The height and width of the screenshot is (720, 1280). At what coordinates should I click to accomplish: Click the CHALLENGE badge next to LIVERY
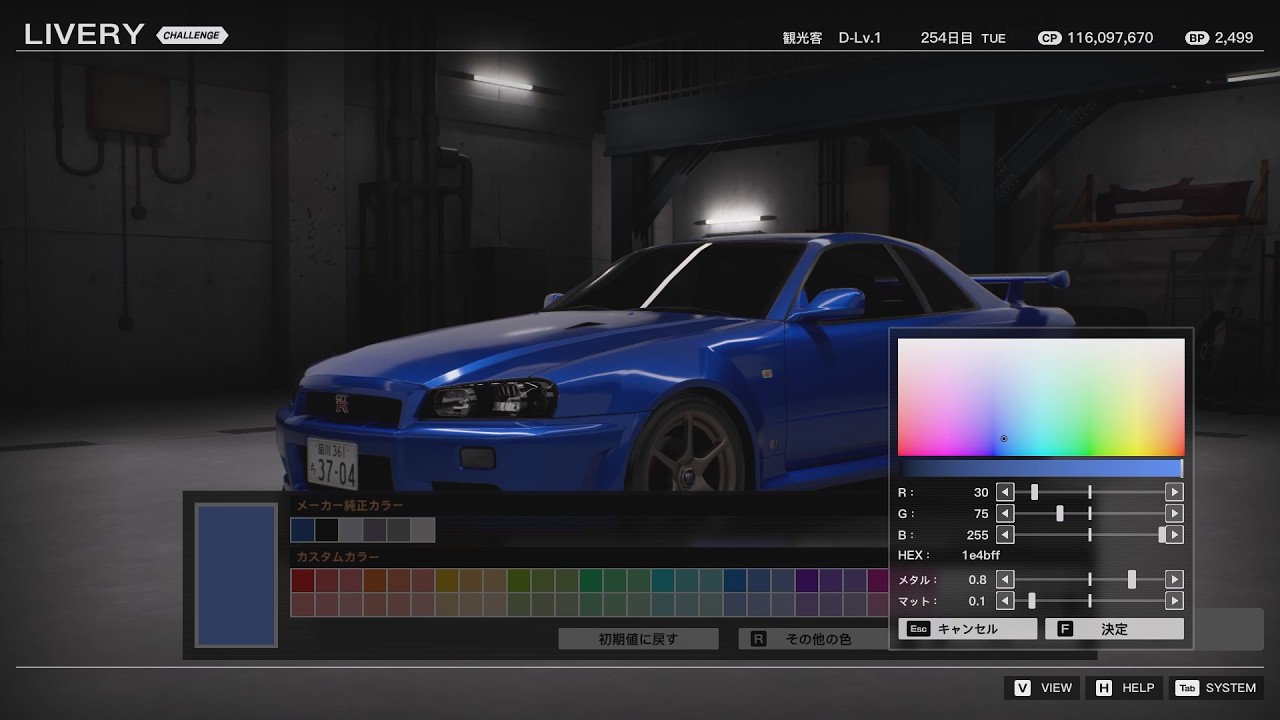click(x=192, y=35)
